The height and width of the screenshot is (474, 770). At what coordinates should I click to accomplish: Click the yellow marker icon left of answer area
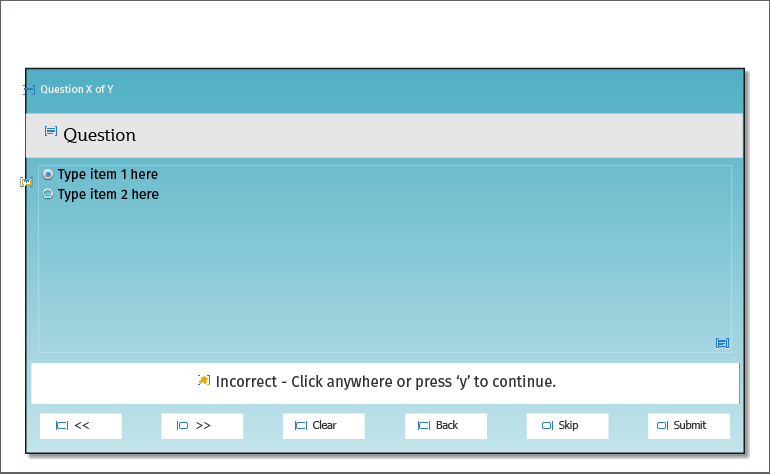[26, 182]
